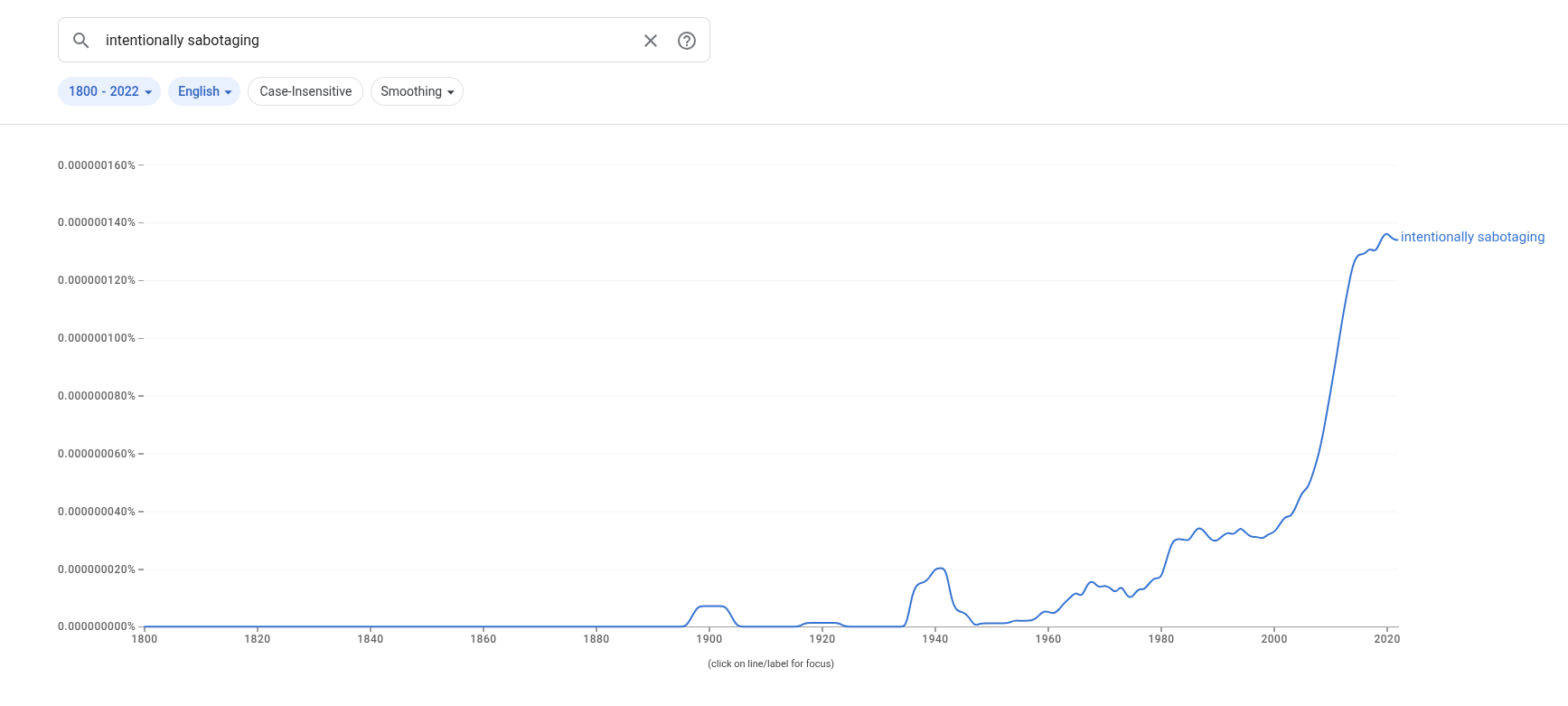
Task: Open the 1800 - 2022 year range dropdown
Action: click(x=109, y=91)
